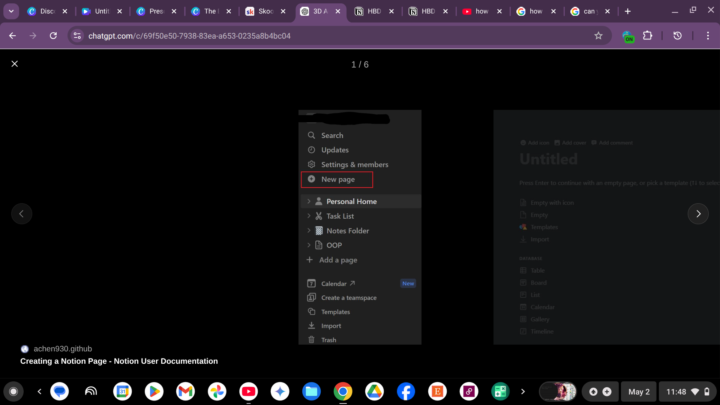Close the active 3D A tab
This screenshot has width=720, height=405.
pyautogui.click(x=338, y=11)
